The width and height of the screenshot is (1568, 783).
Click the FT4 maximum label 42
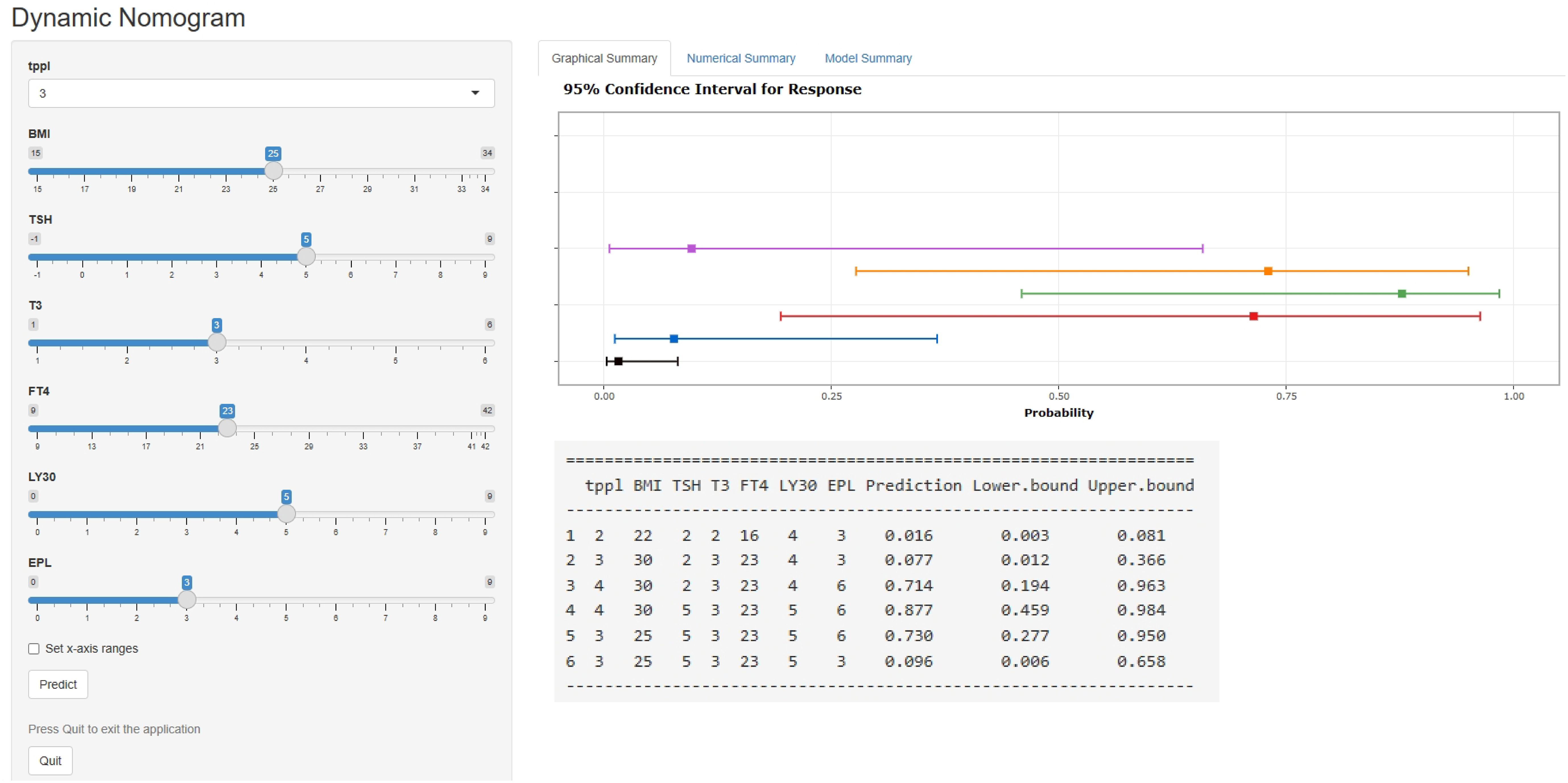point(487,410)
